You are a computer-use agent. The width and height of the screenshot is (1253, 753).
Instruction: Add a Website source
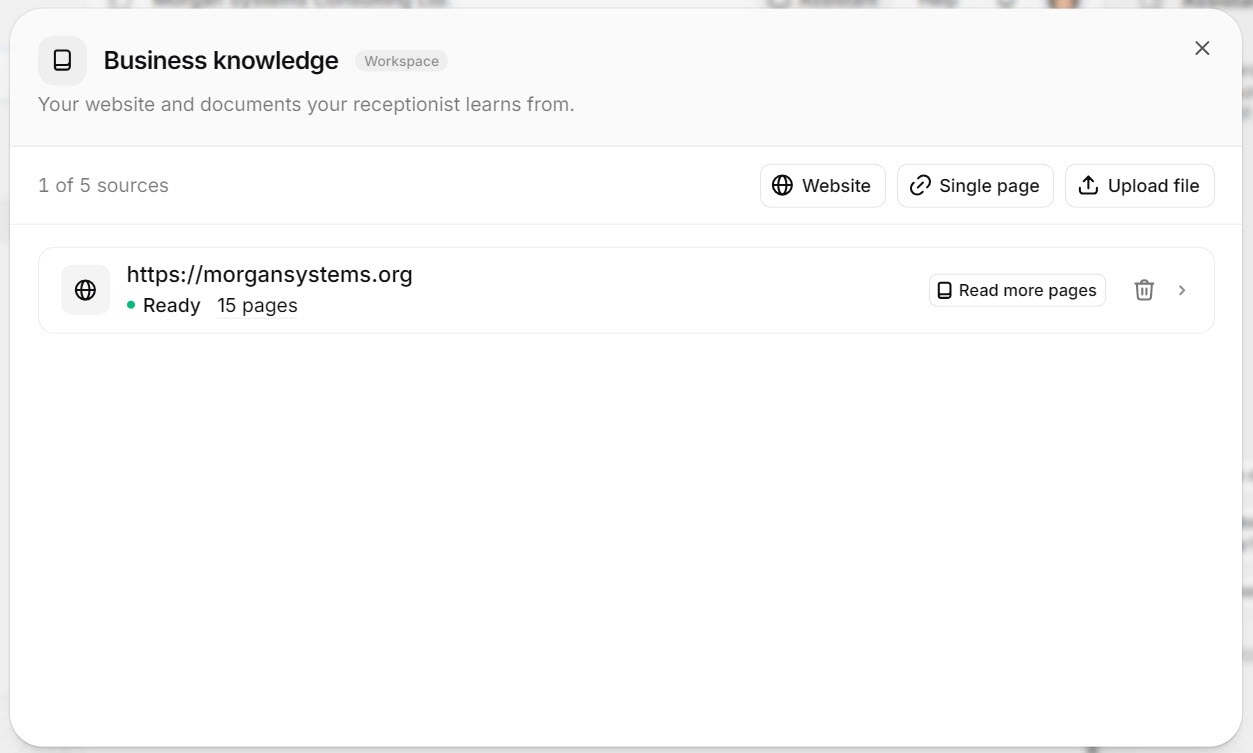click(x=822, y=186)
